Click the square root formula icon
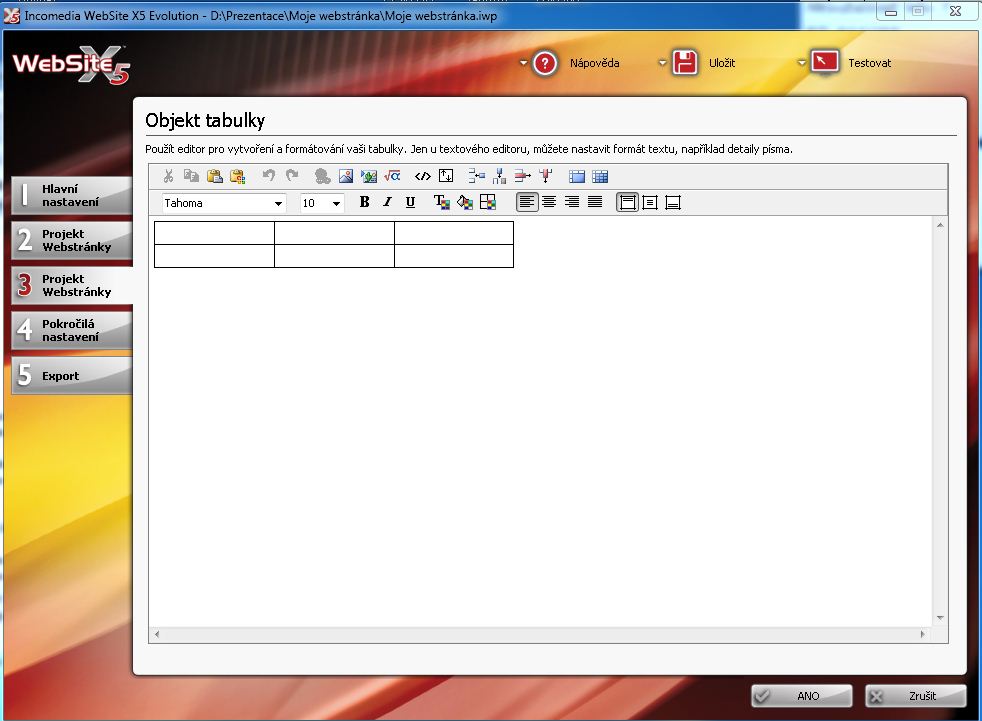This screenshot has width=982, height=721. coord(393,176)
